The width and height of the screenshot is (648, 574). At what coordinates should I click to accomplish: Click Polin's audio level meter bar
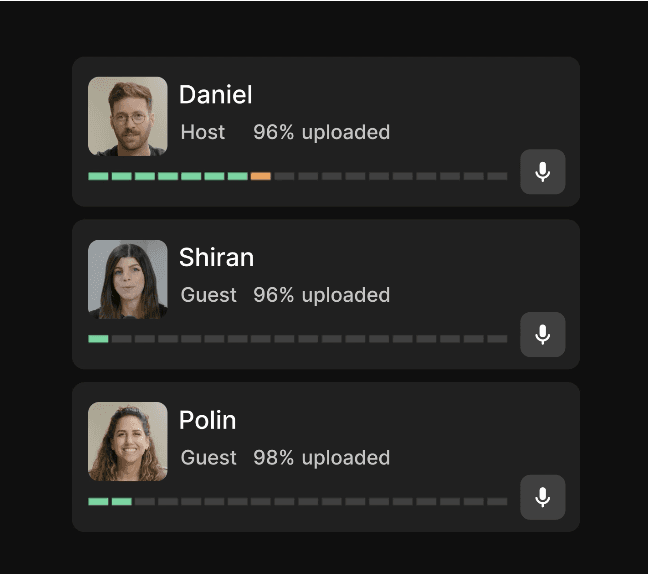click(x=298, y=502)
